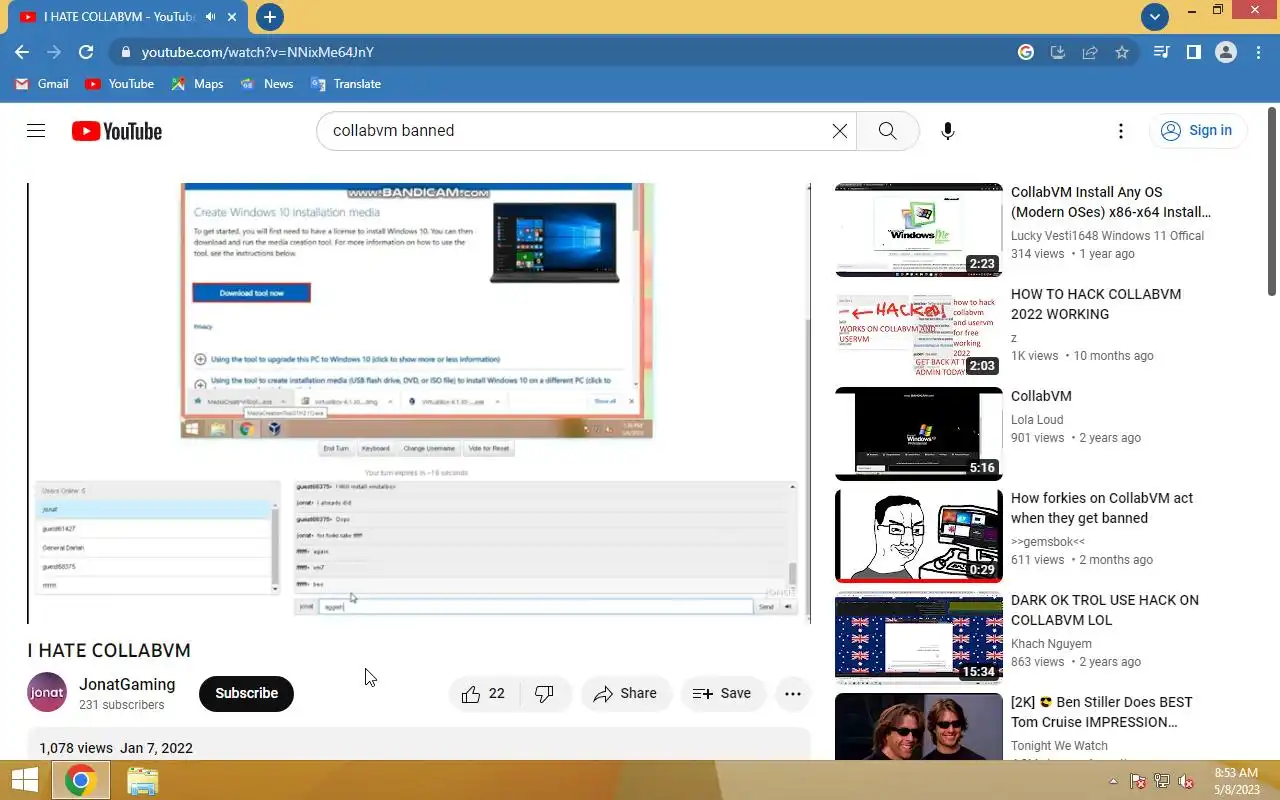
Task: Mute the tab audio icon
Action: point(210,17)
